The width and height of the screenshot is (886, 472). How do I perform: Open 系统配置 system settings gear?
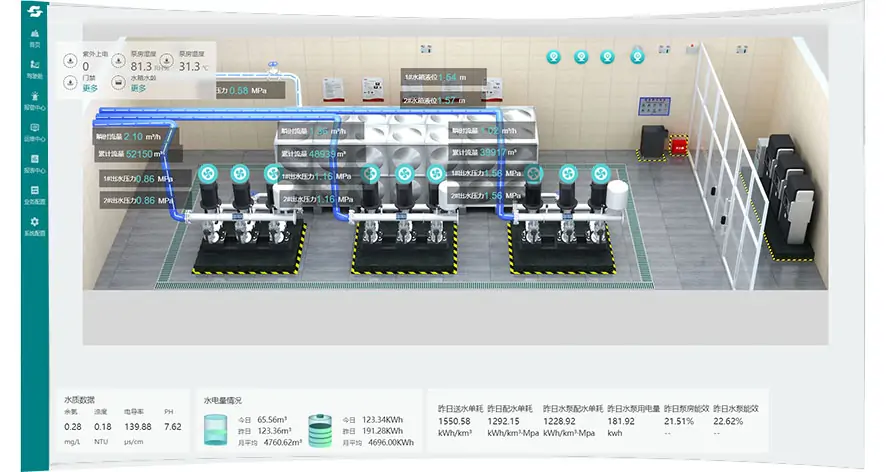point(35,225)
